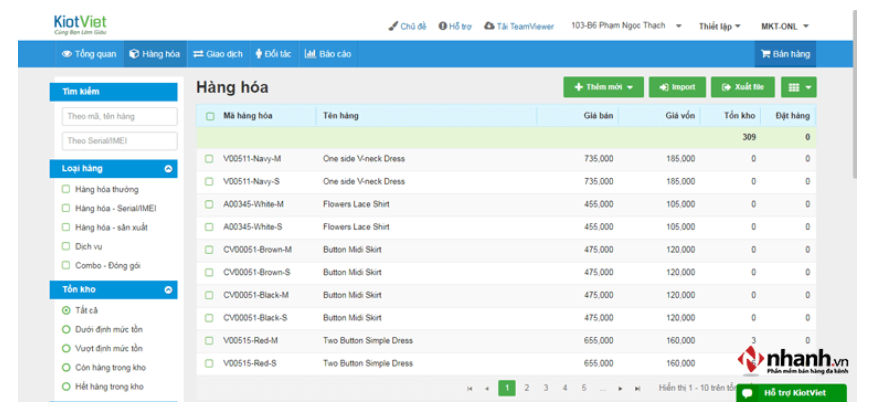Switch to the Báo cáo menu
Image resolution: width=881 pixels, height=410 pixels.
328,53
